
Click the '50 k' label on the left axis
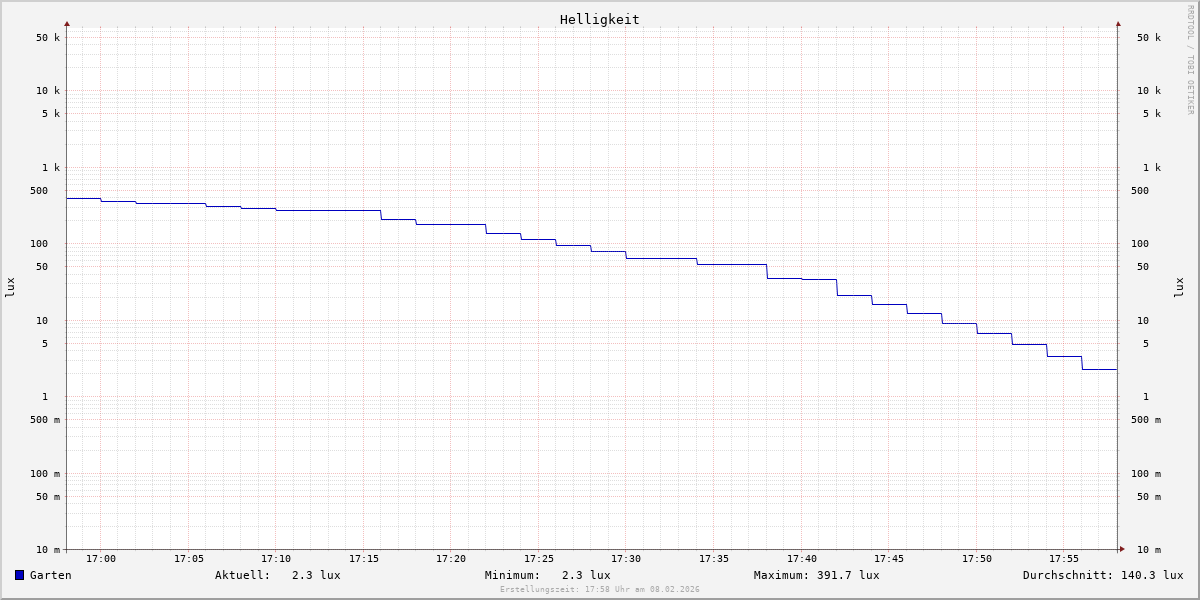tap(48, 38)
